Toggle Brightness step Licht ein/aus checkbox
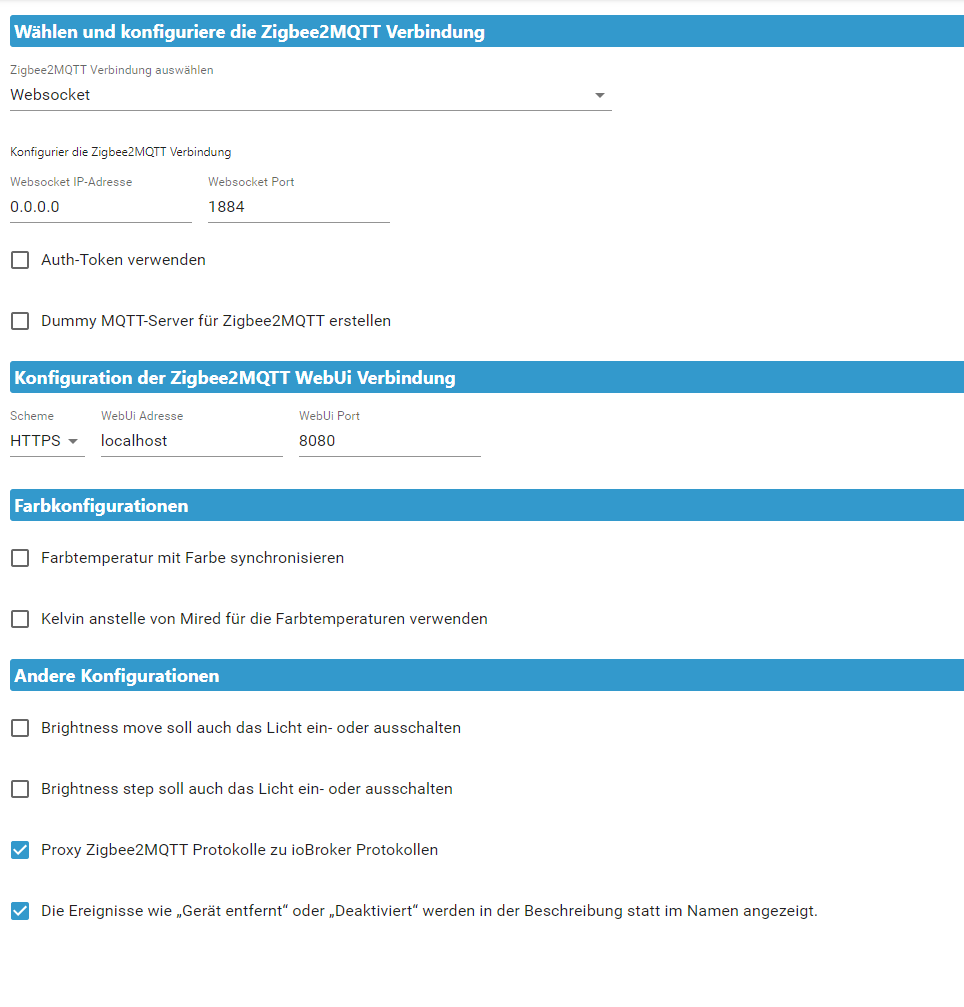This screenshot has width=964, height=1007. click(x=20, y=789)
